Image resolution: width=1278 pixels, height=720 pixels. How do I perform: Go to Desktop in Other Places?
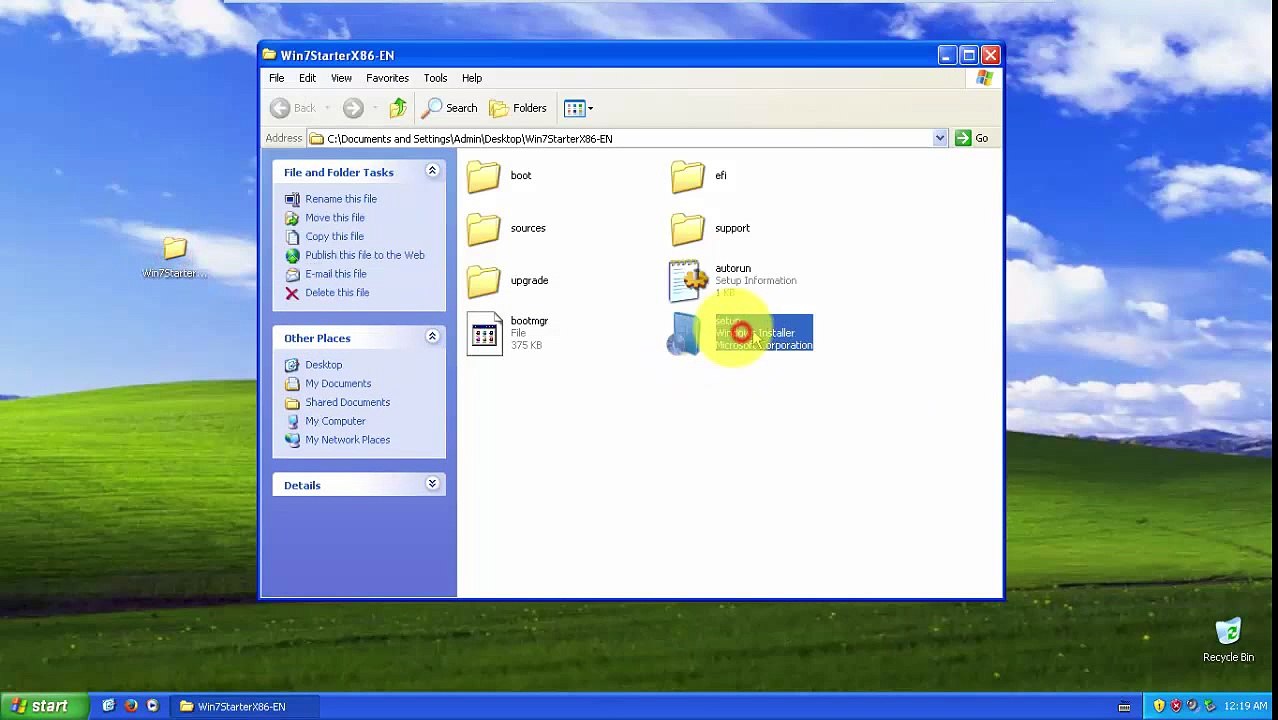click(323, 365)
